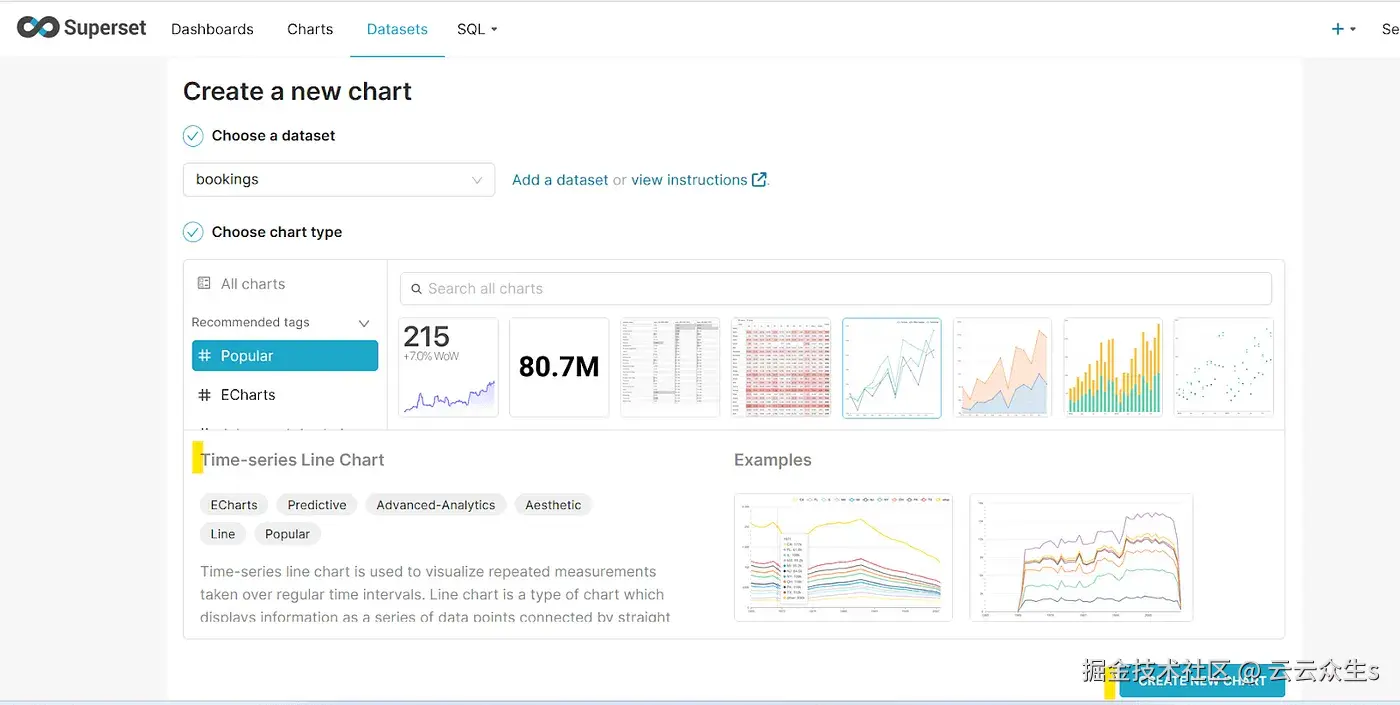This screenshot has height=705, width=1400.
Task: Click the hash icon beside ECharts
Action: tap(205, 395)
